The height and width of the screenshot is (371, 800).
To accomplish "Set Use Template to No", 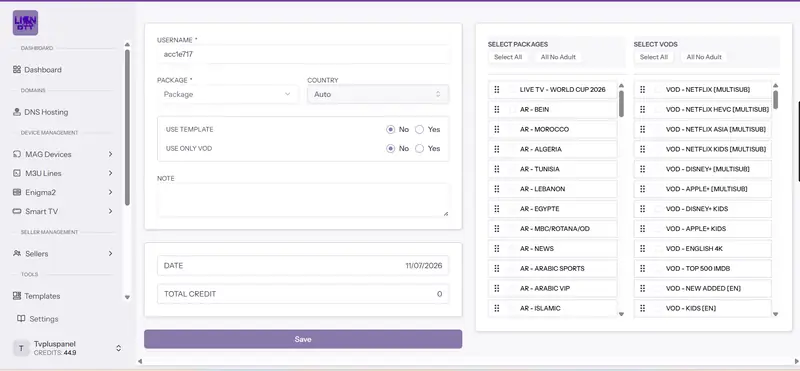I will coord(391,130).
